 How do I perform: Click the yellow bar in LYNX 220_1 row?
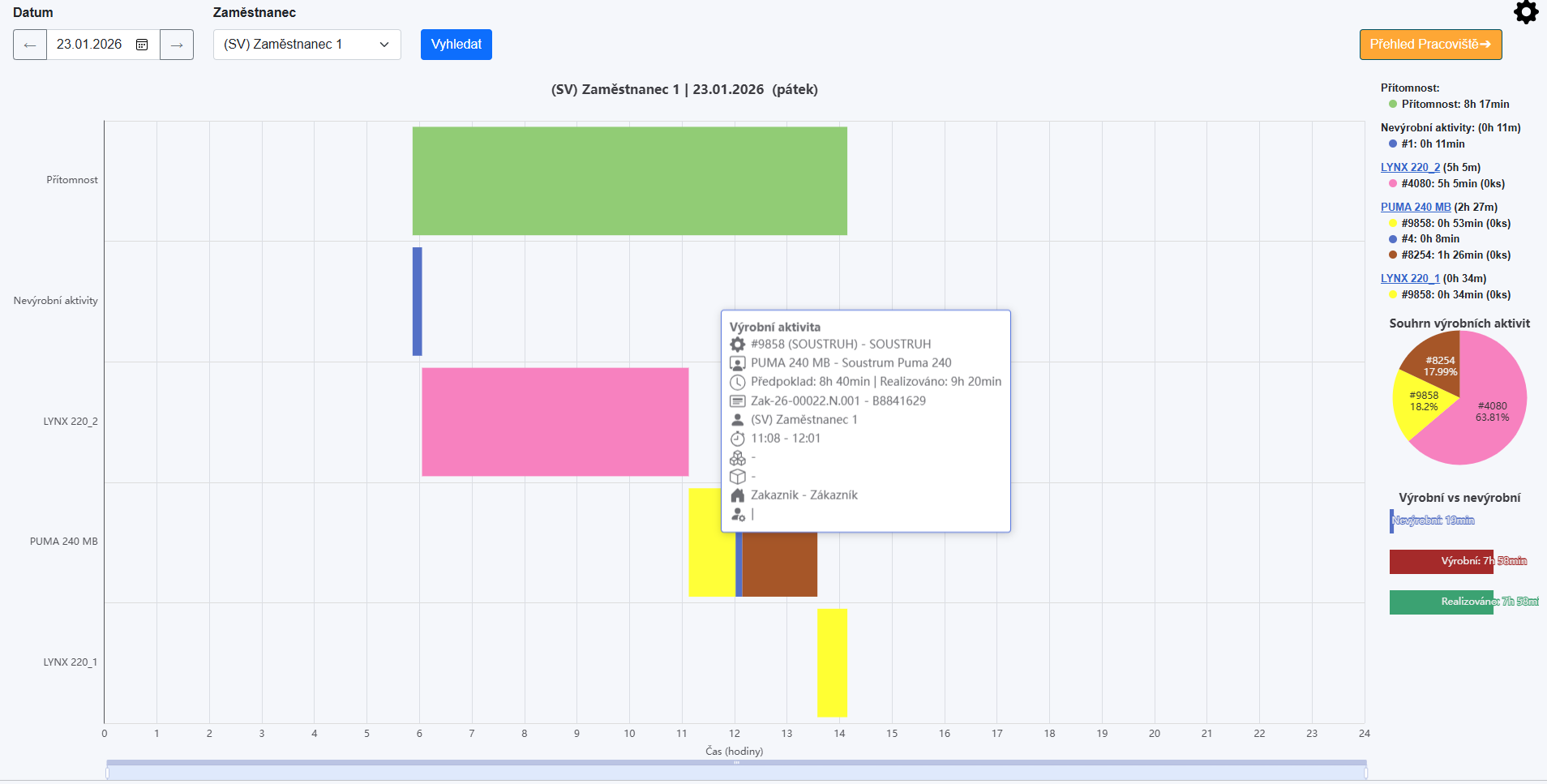(832, 662)
